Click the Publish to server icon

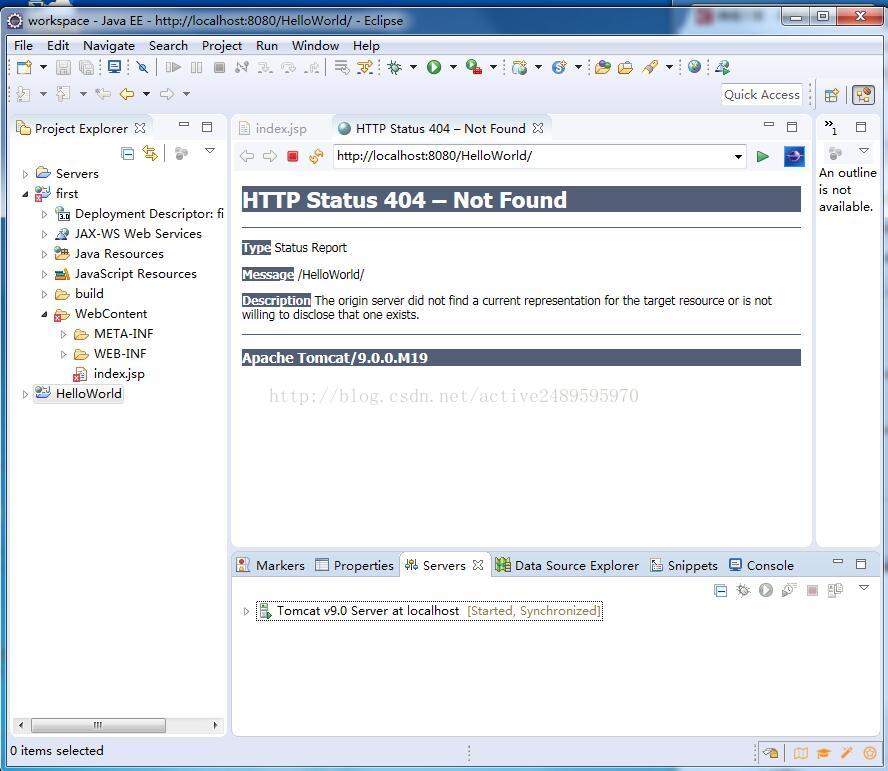click(x=835, y=590)
